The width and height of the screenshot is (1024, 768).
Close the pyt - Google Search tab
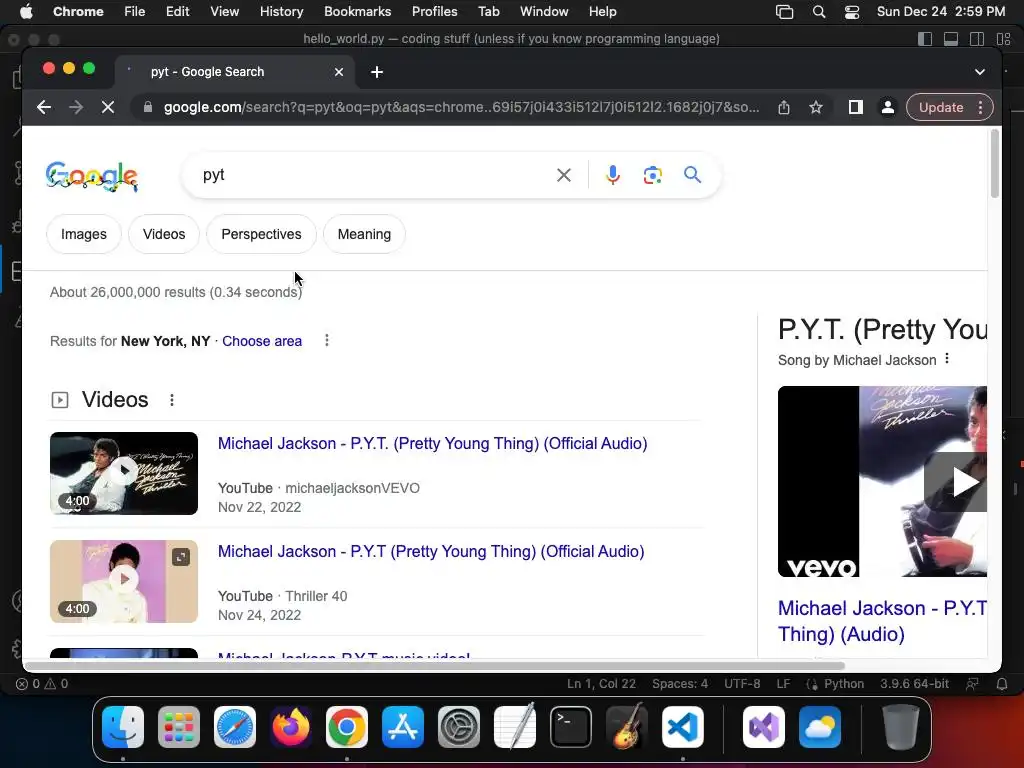338,72
